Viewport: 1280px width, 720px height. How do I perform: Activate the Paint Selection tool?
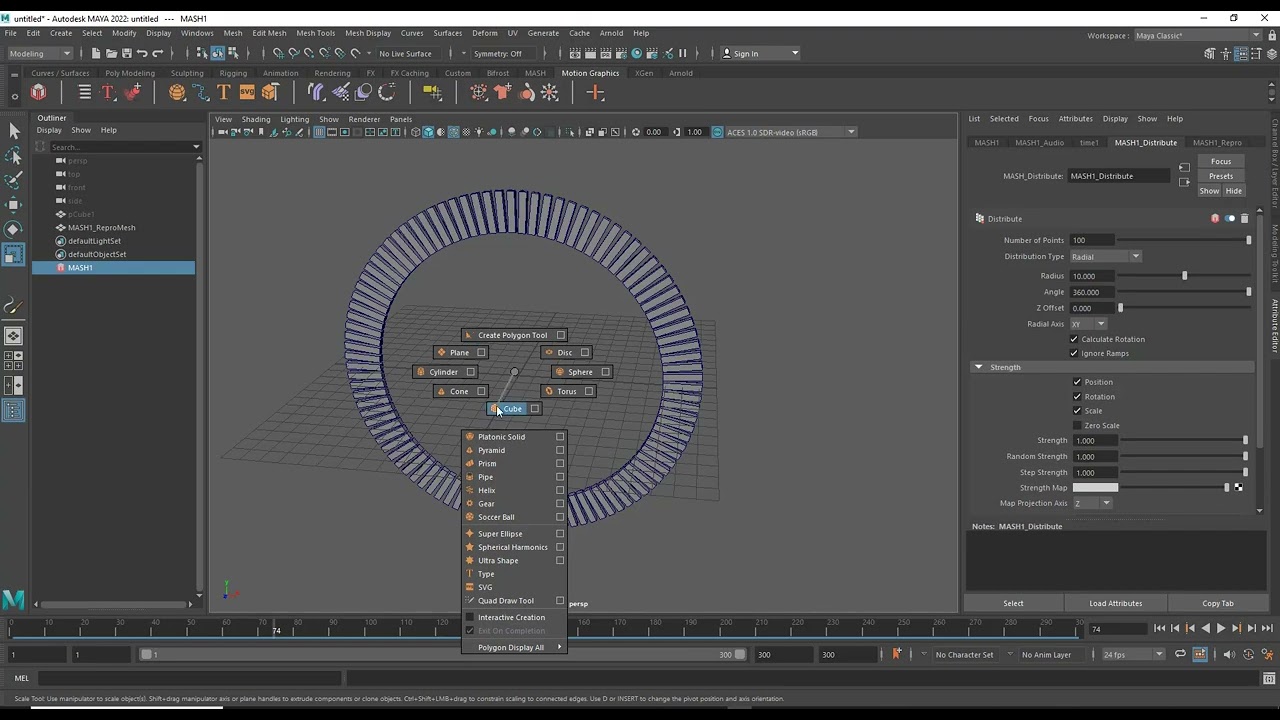[14, 180]
